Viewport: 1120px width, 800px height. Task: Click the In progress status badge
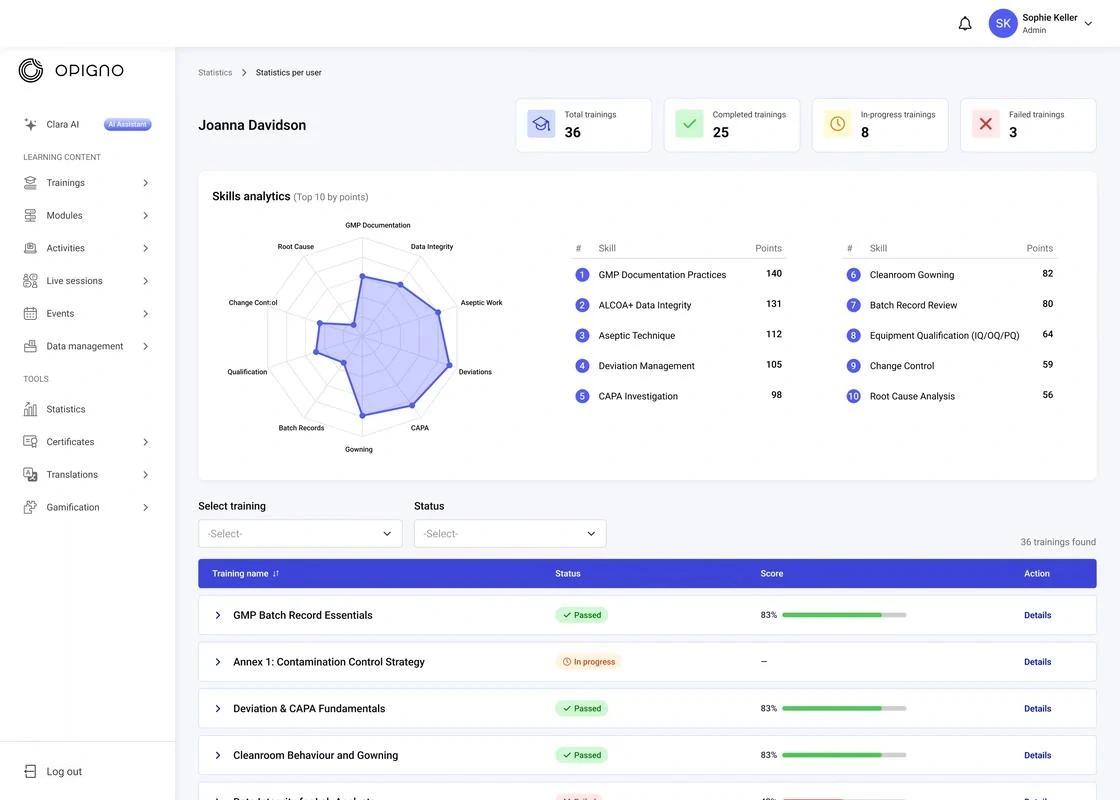tap(589, 662)
